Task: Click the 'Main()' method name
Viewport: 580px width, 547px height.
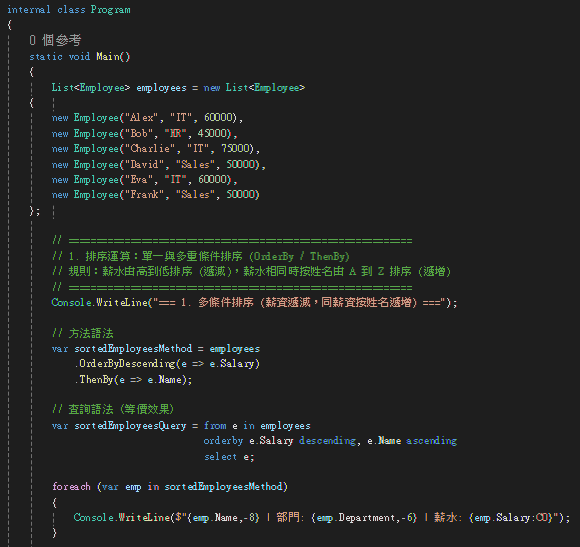Action: (113, 57)
